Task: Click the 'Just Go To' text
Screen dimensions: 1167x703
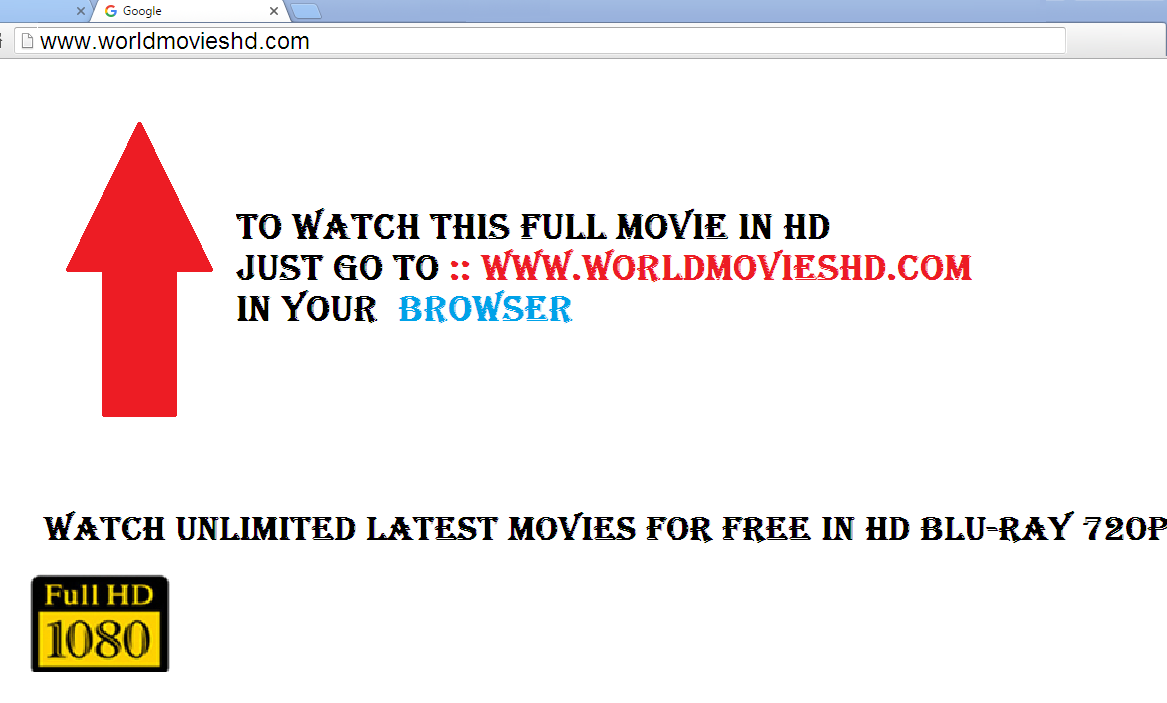Action: (x=338, y=268)
